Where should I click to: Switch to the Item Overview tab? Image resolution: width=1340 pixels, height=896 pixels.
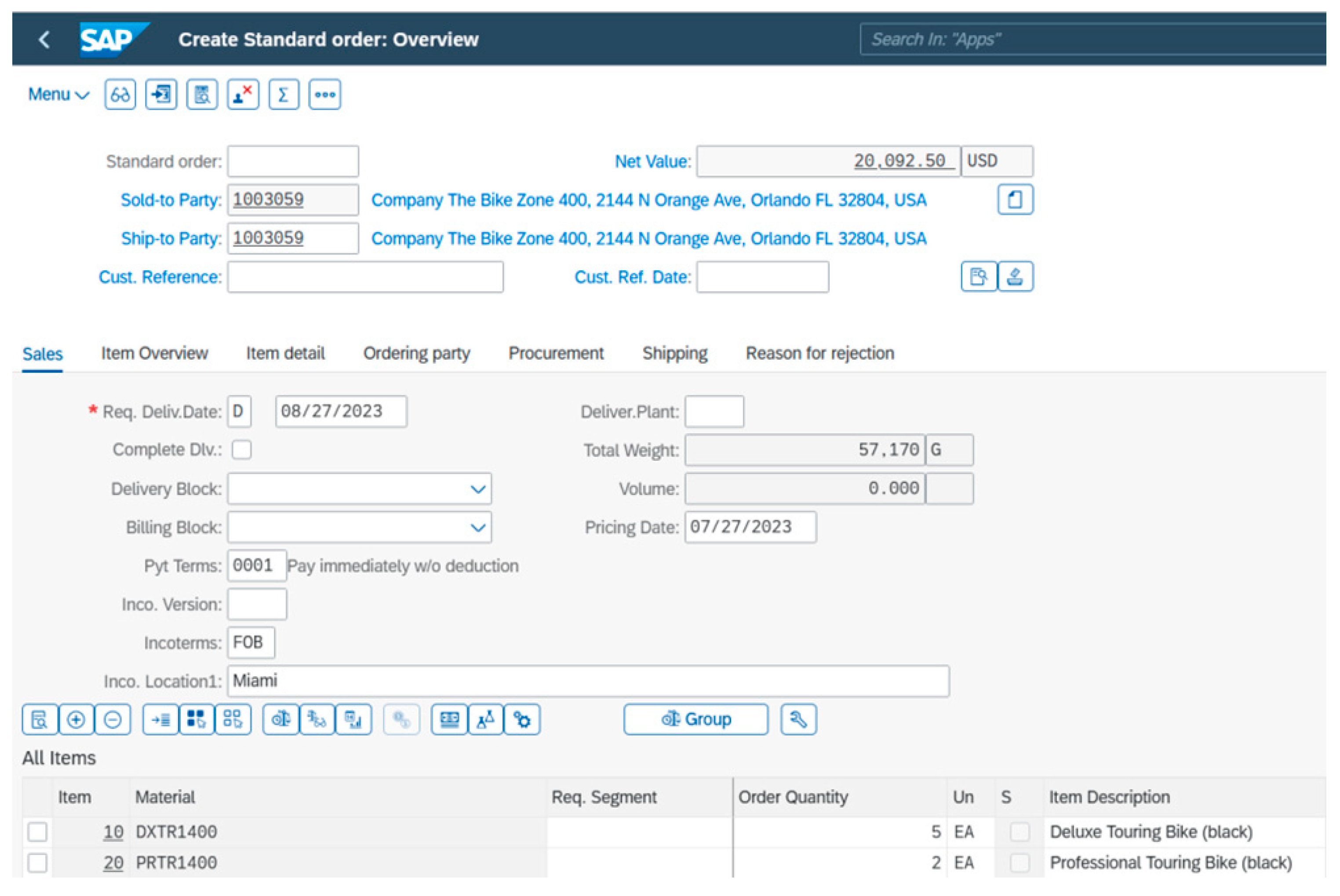click(154, 354)
